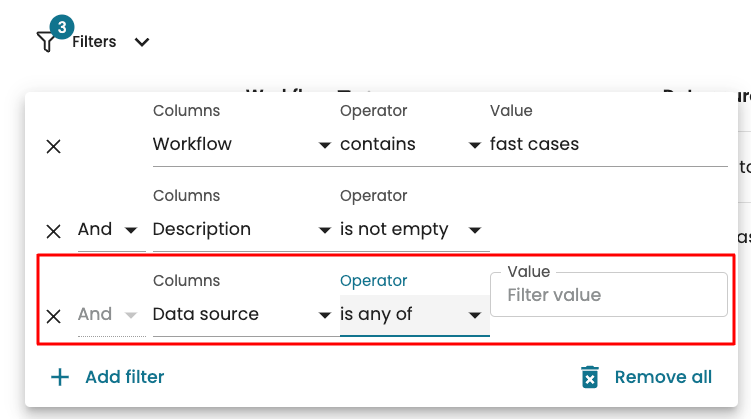Click the trash icon for Remove all
Viewport: 751px width, 419px height.
coord(591,377)
